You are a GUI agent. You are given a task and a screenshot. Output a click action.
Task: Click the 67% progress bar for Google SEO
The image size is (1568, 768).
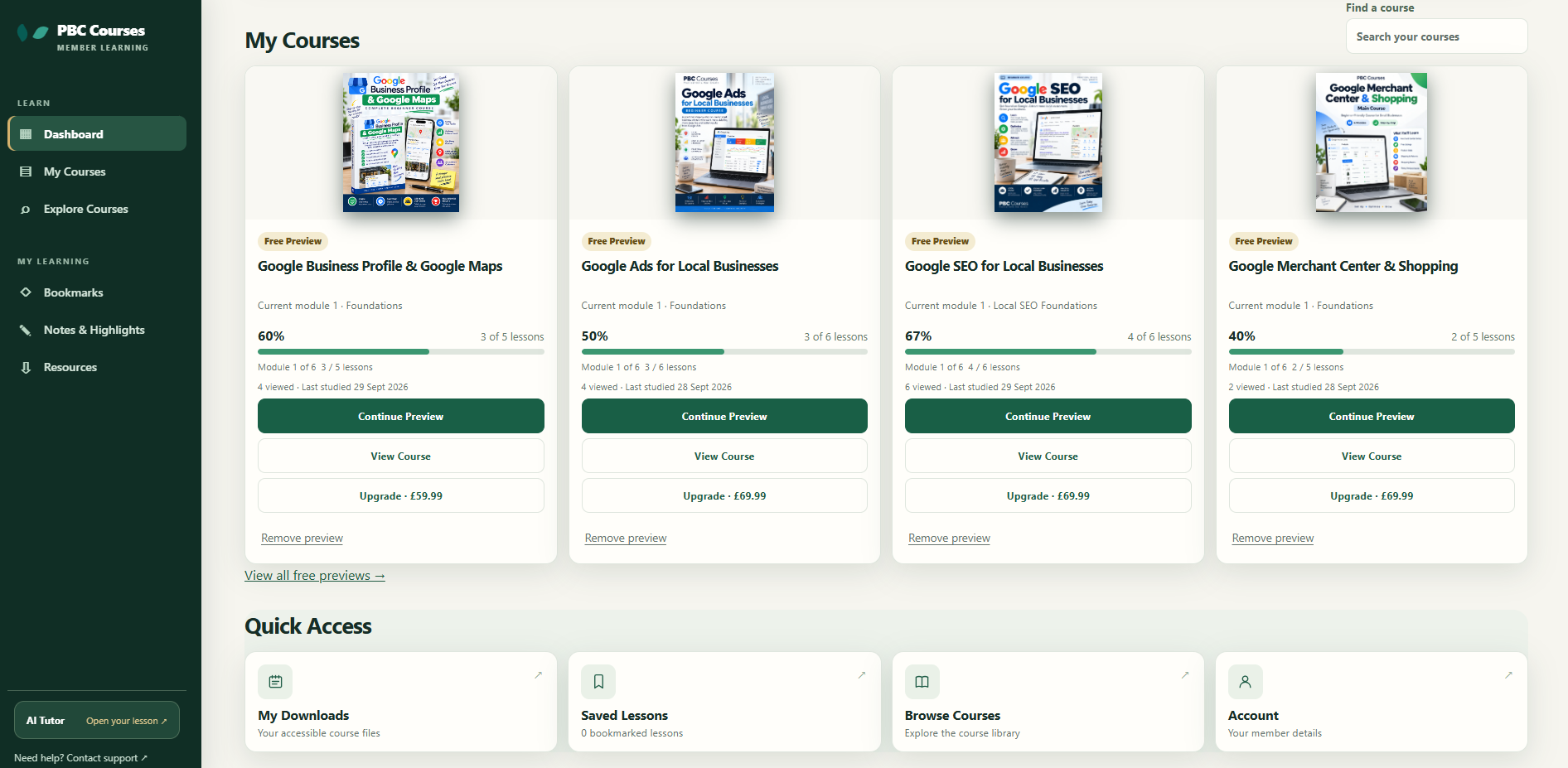click(x=1048, y=351)
